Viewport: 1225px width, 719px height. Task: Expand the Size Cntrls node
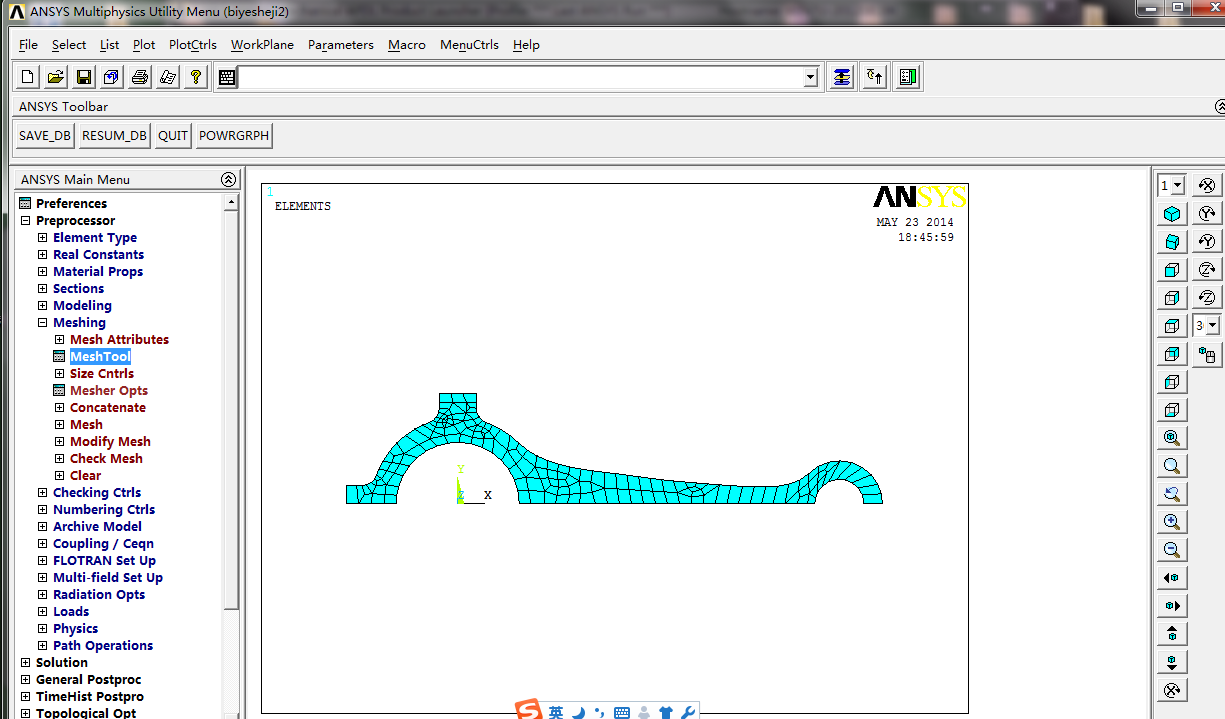click(x=60, y=374)
